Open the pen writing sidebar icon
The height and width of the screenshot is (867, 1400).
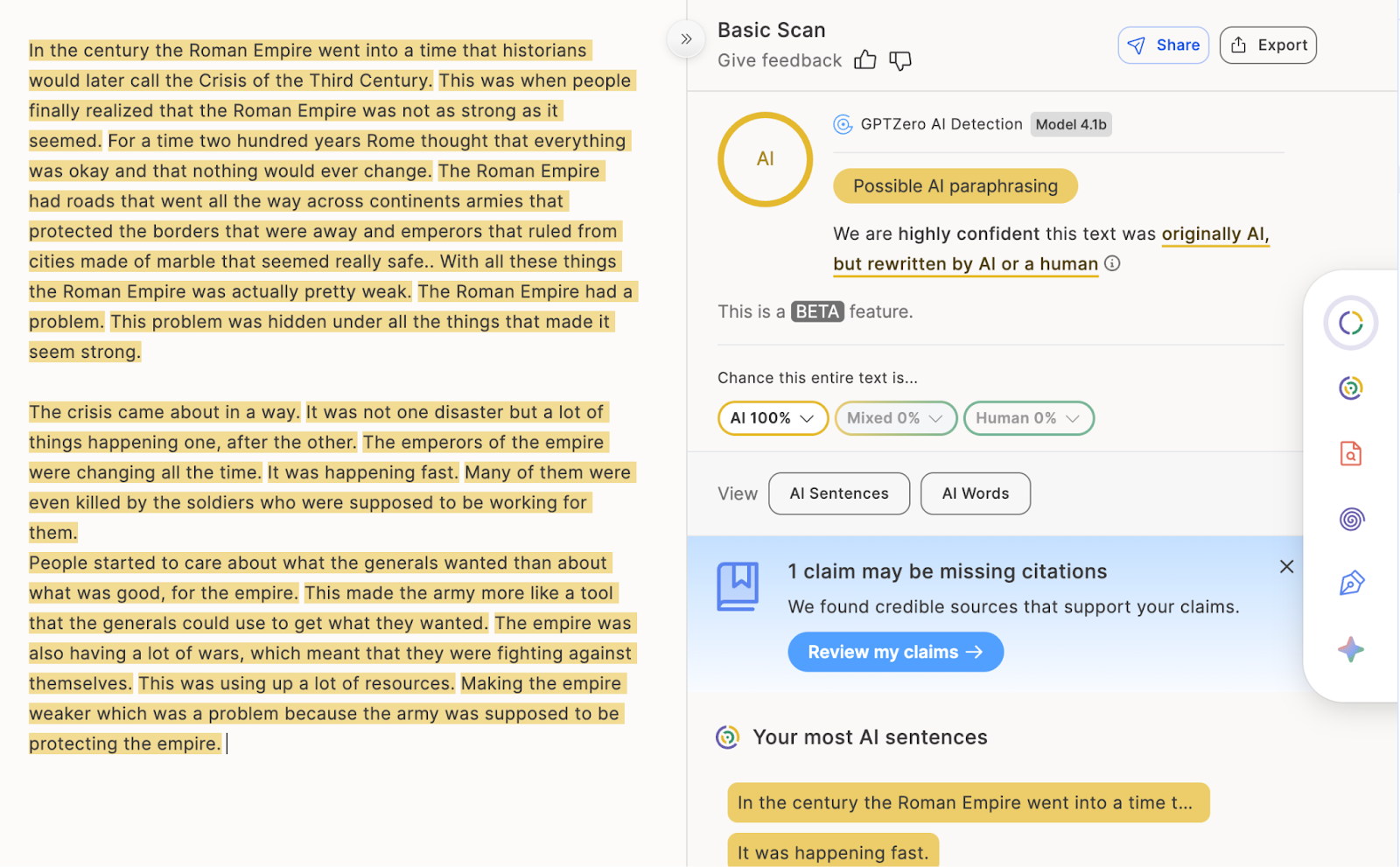1351,584
